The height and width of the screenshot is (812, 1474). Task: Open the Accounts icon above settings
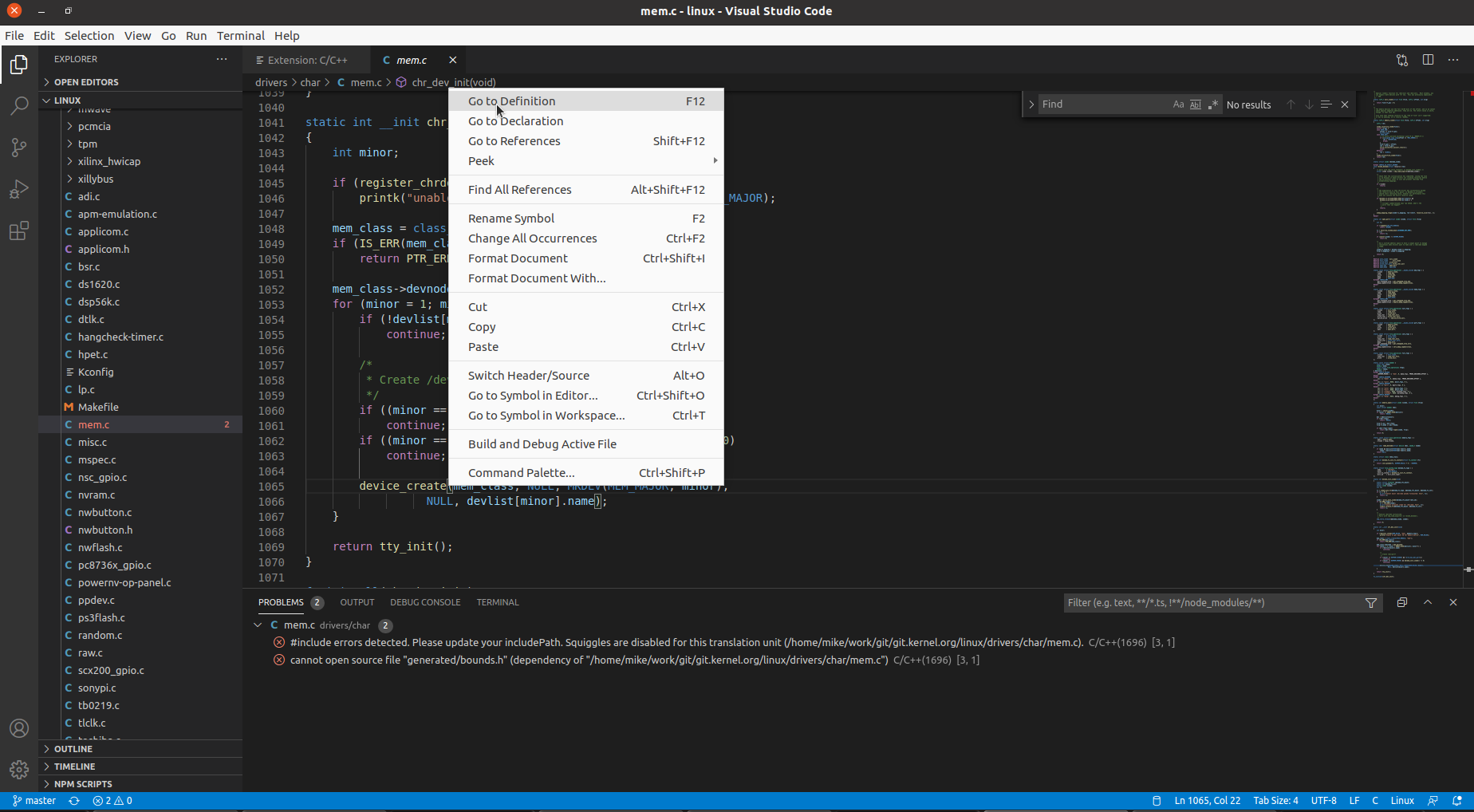(18, 727)
